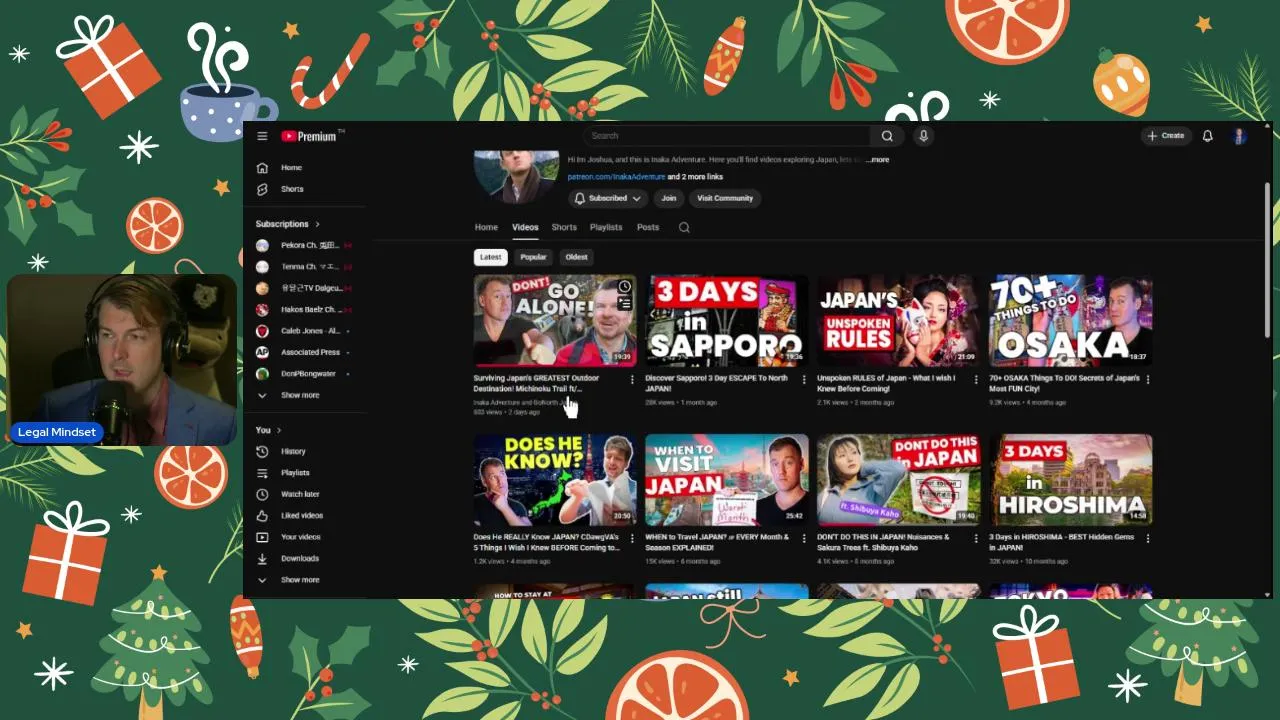The height and width of the screenshot is (720, 1280).
Task: Open the channel Playlists tab
Action: click(x=606, y=227)
